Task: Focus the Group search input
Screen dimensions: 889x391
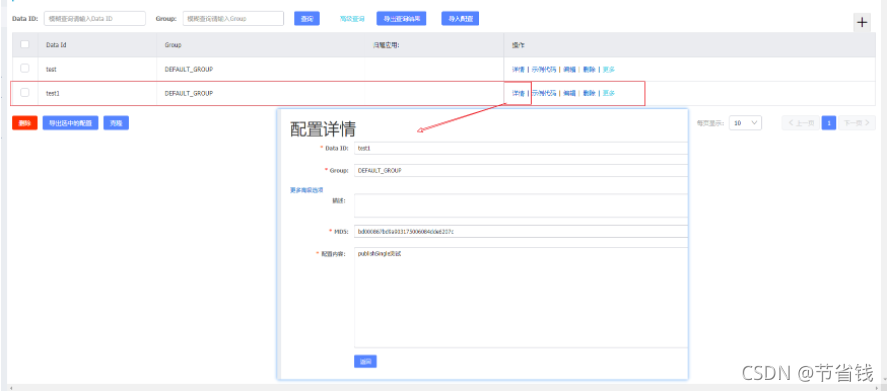Action: pyautogui.click(x=233, y=19)
